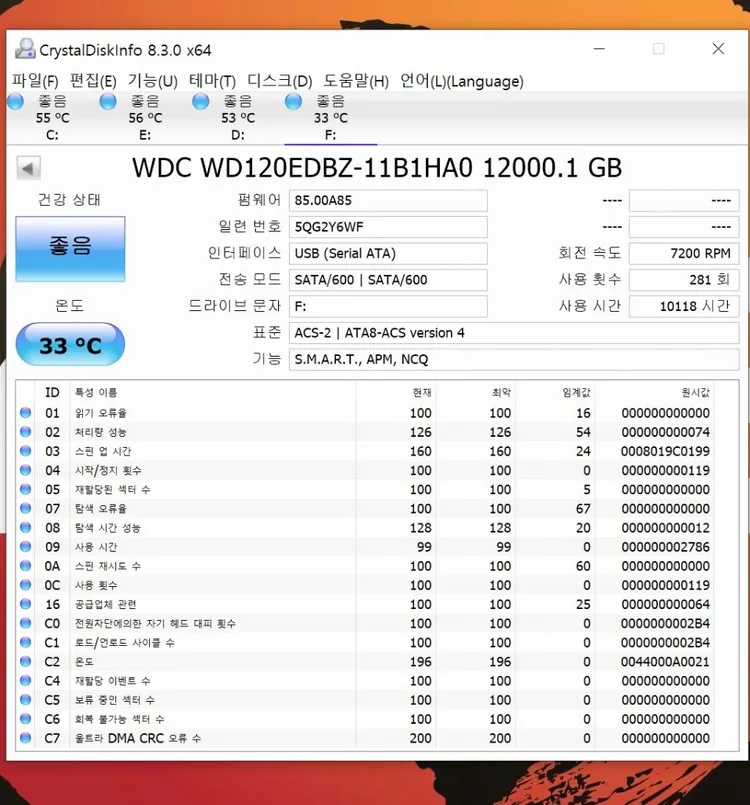The width and height of the screenshot is (750, 805).
Task: Click the drive letter field F:
Action: (x=388, y=306)
